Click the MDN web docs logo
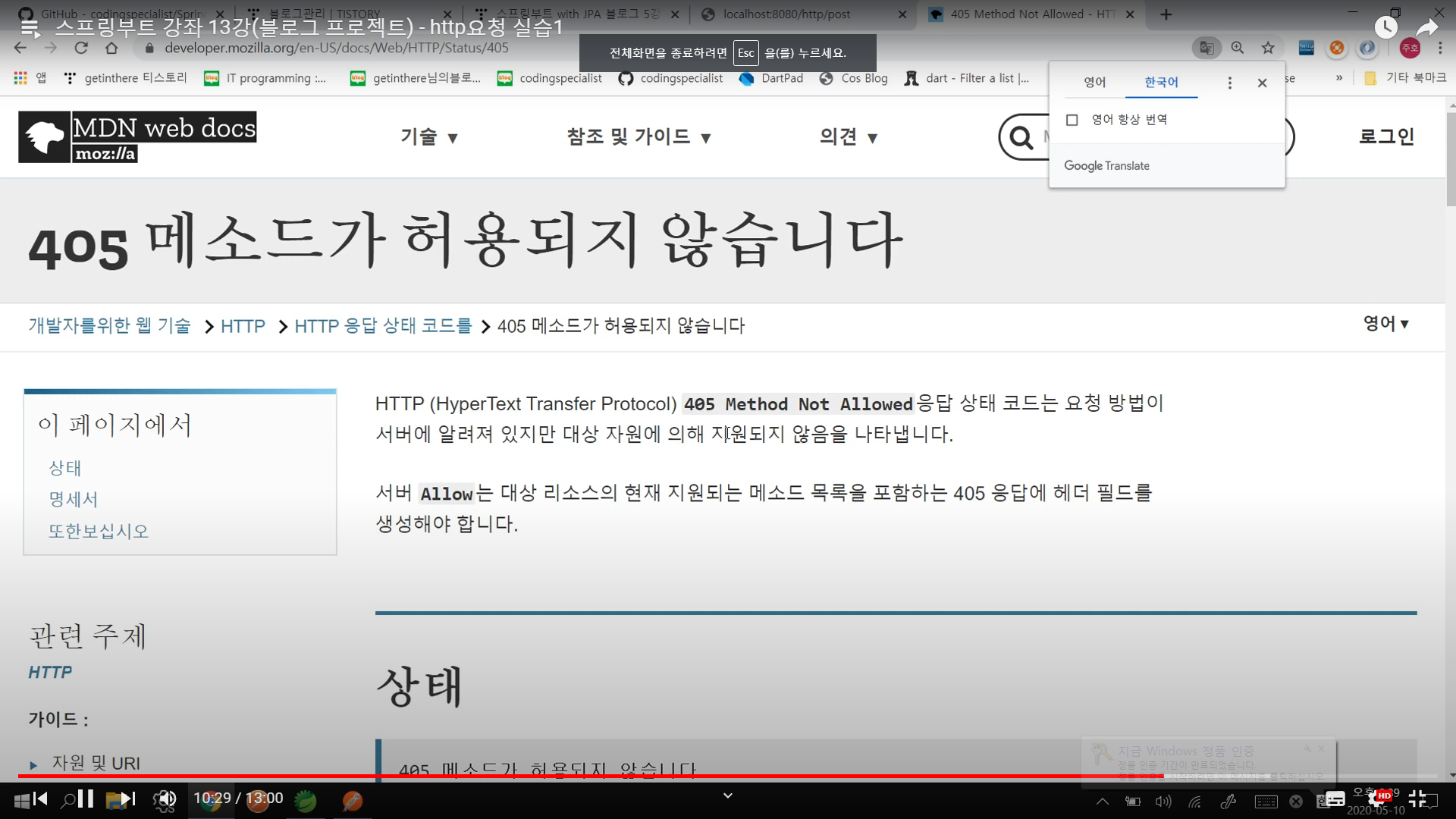This screenshot has height=819, width=1456. [x=137, y=136]
